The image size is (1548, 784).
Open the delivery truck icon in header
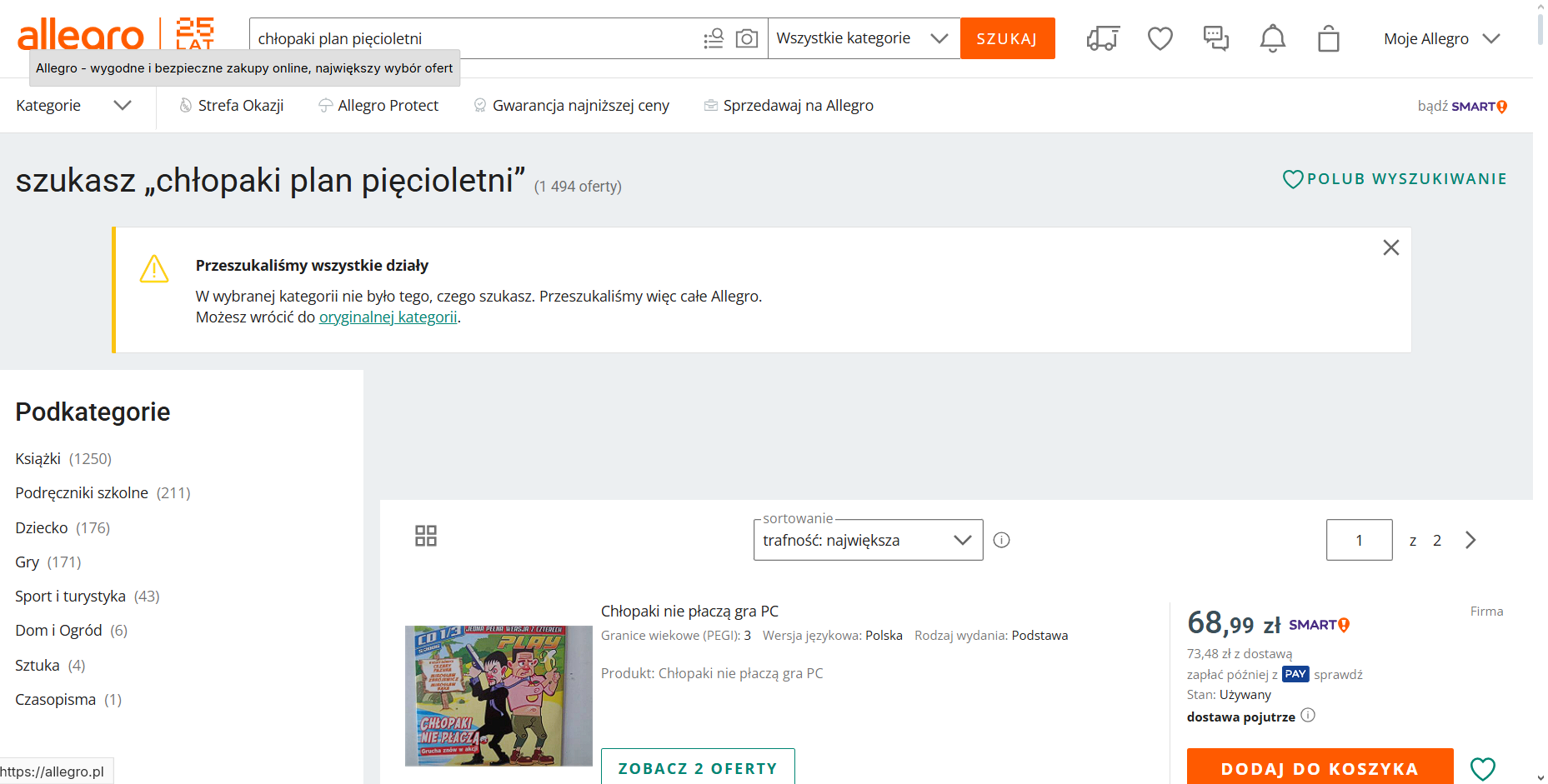tap(1103, 38)
